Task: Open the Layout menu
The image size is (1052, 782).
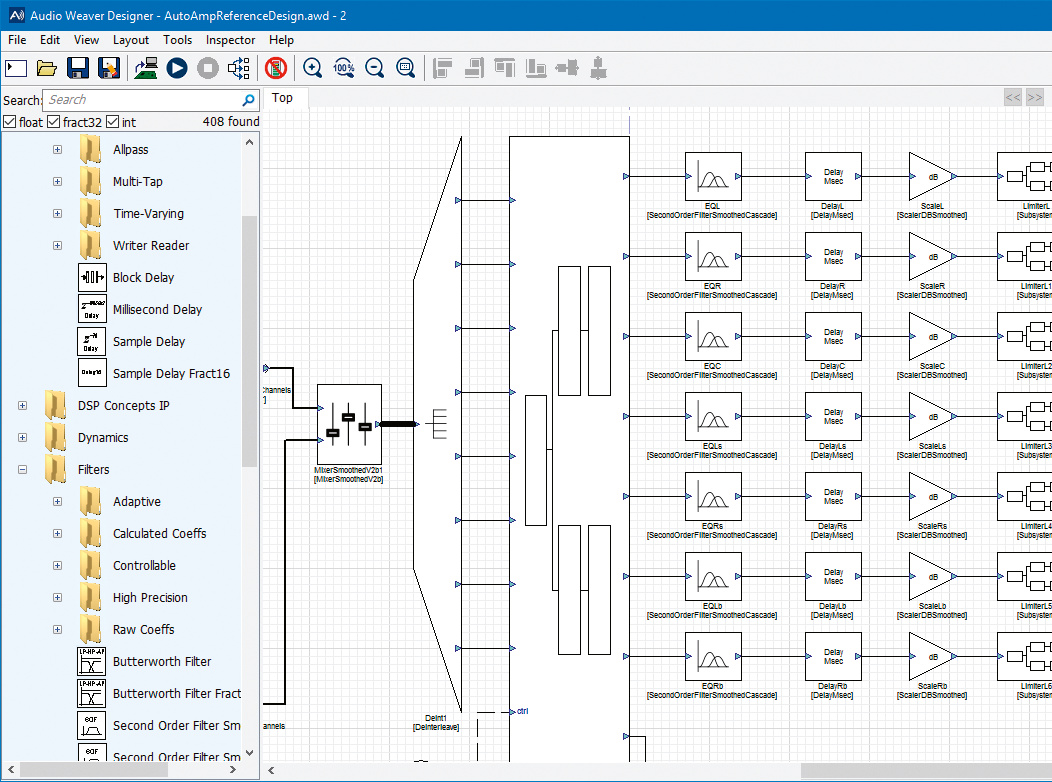Action: 131,40
